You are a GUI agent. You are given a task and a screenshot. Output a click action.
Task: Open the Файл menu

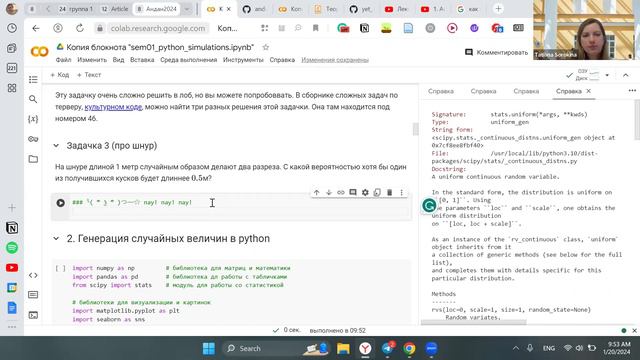pos(63,60)
